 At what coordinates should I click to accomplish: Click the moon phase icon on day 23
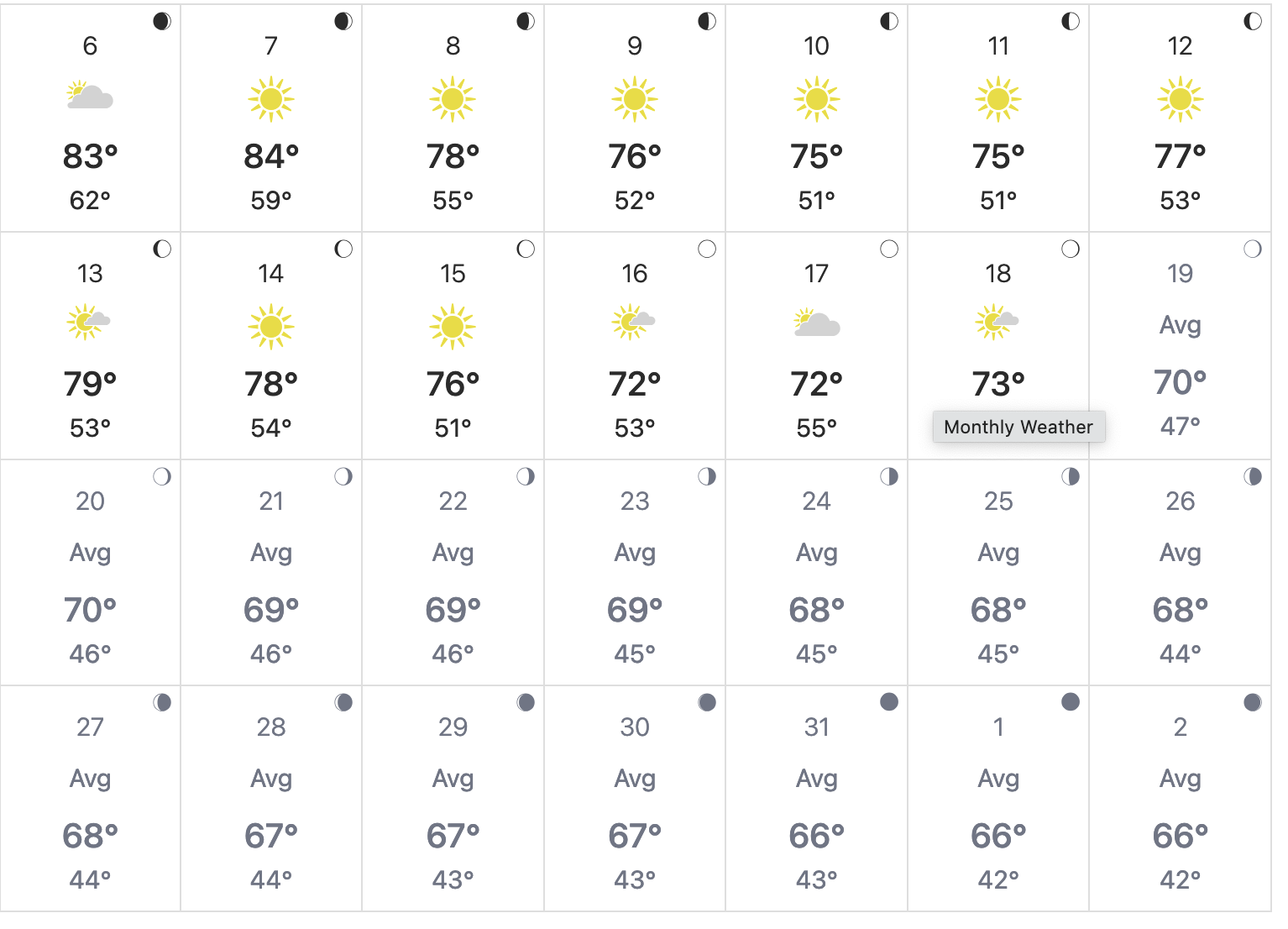707,476
